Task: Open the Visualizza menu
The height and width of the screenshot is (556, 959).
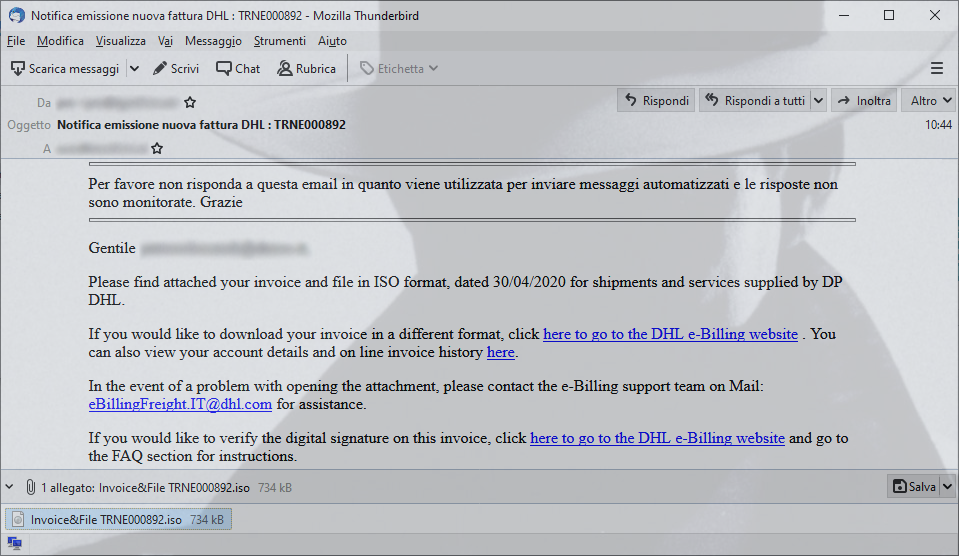Action: tap(120, 41)
